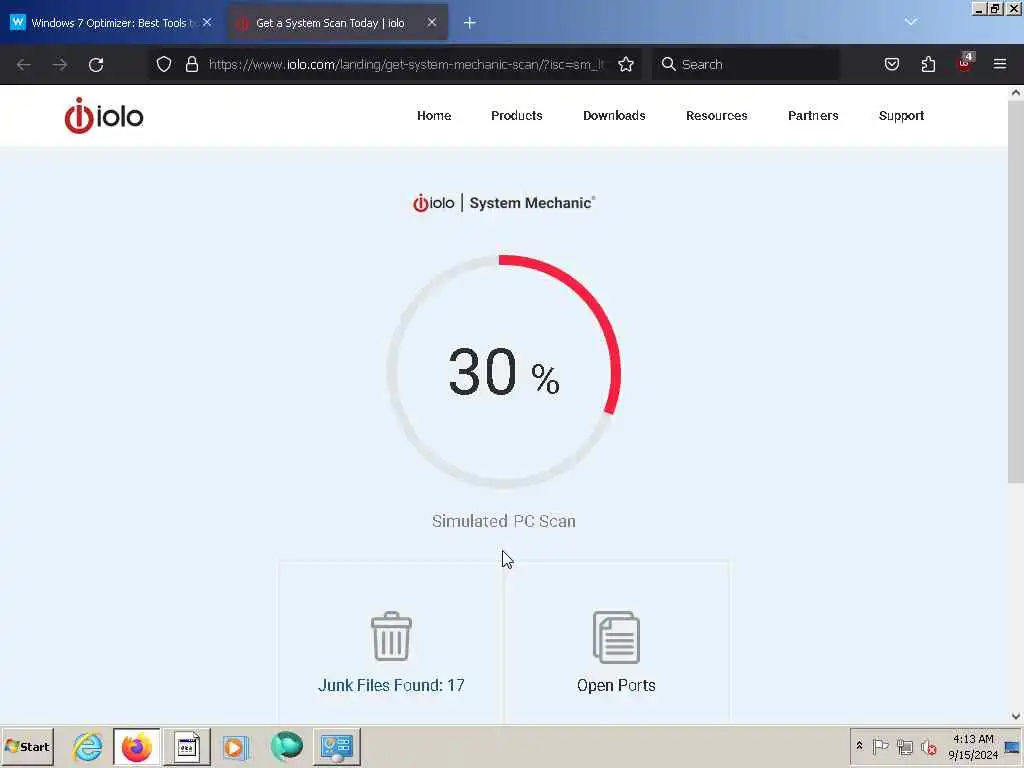
Task: Open Firefox hamburger application menu
Action: click(1000, 64)
